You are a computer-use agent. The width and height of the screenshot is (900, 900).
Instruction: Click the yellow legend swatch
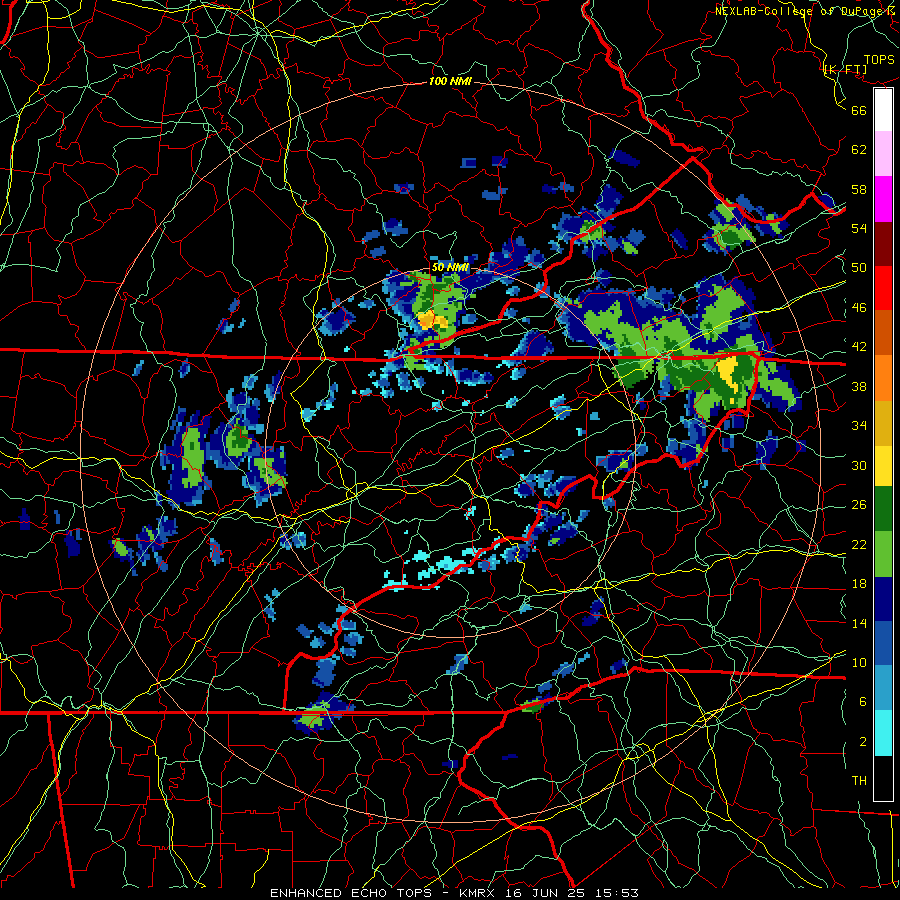883,465
